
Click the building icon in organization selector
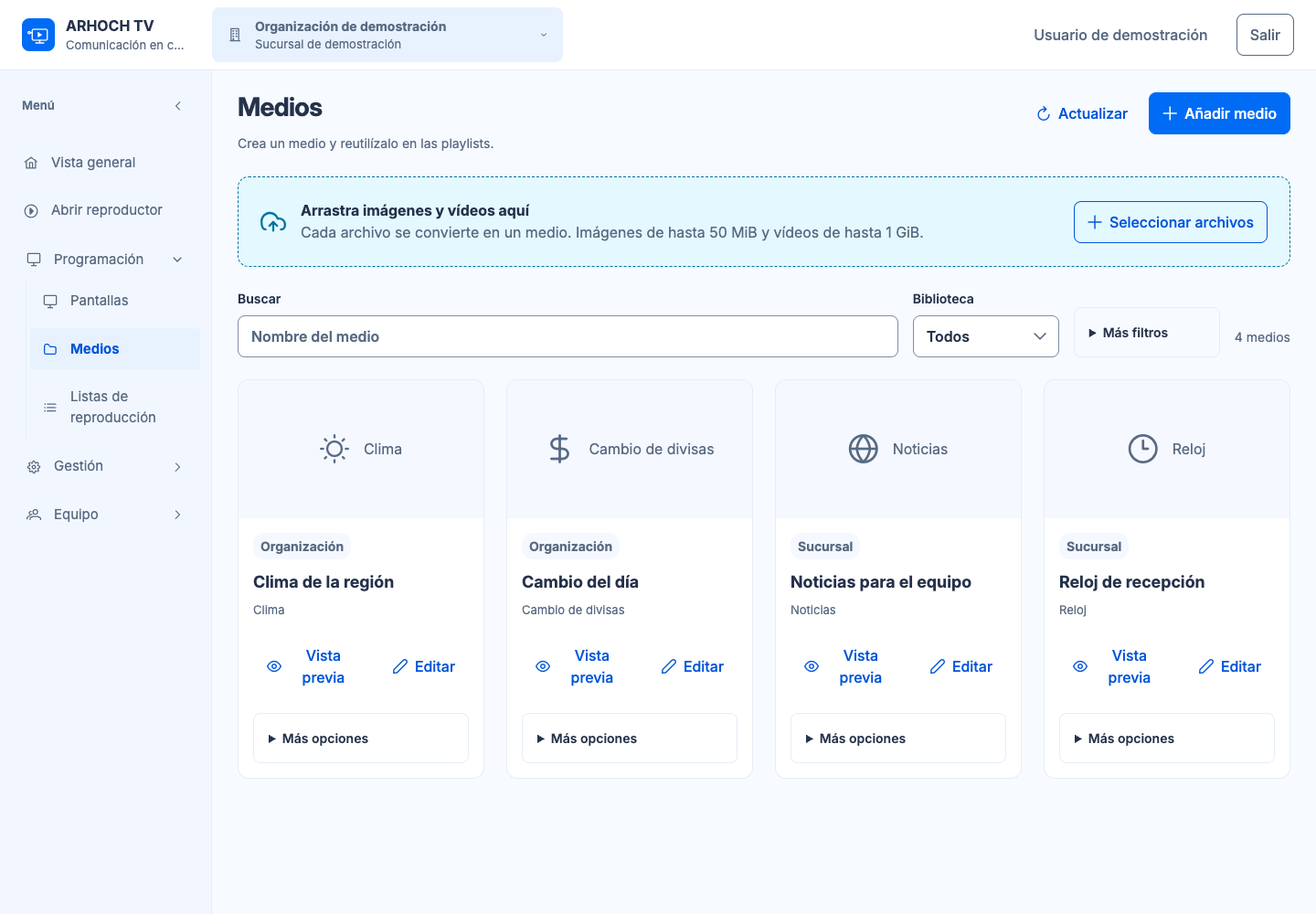pyautogui.click(x=235, y=35)
